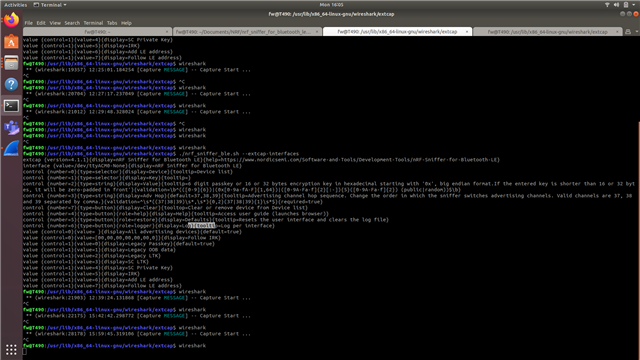640x360 pixels.
Task: Open the tab list dropdown arrow
Action: pos(636,31)
